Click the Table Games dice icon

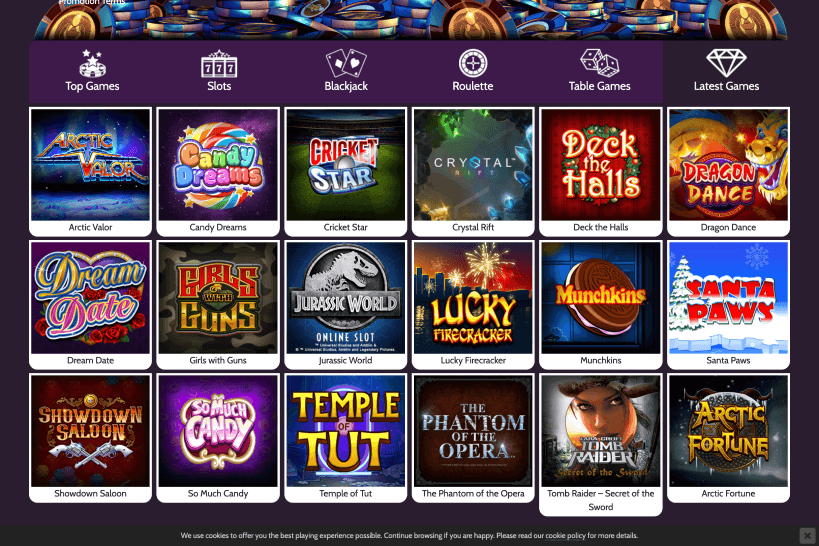600,63
